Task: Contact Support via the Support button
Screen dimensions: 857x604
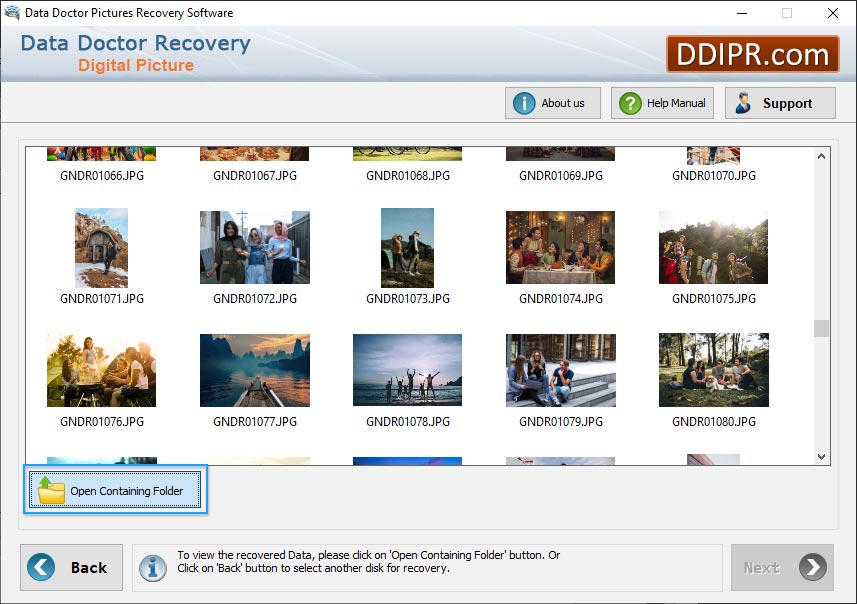Action: (780, 102)
